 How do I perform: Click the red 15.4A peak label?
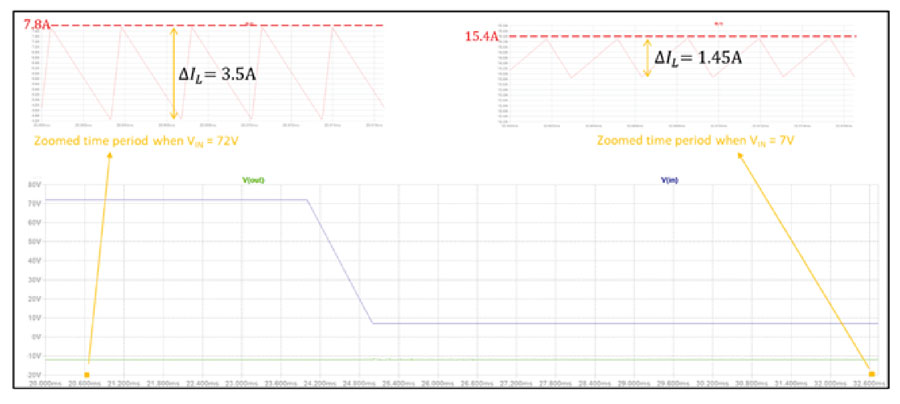(480, 37)
